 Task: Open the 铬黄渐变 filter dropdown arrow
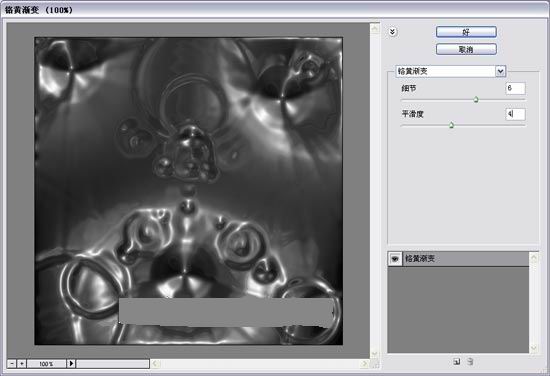pyautogui.click(x=500, y=71)
